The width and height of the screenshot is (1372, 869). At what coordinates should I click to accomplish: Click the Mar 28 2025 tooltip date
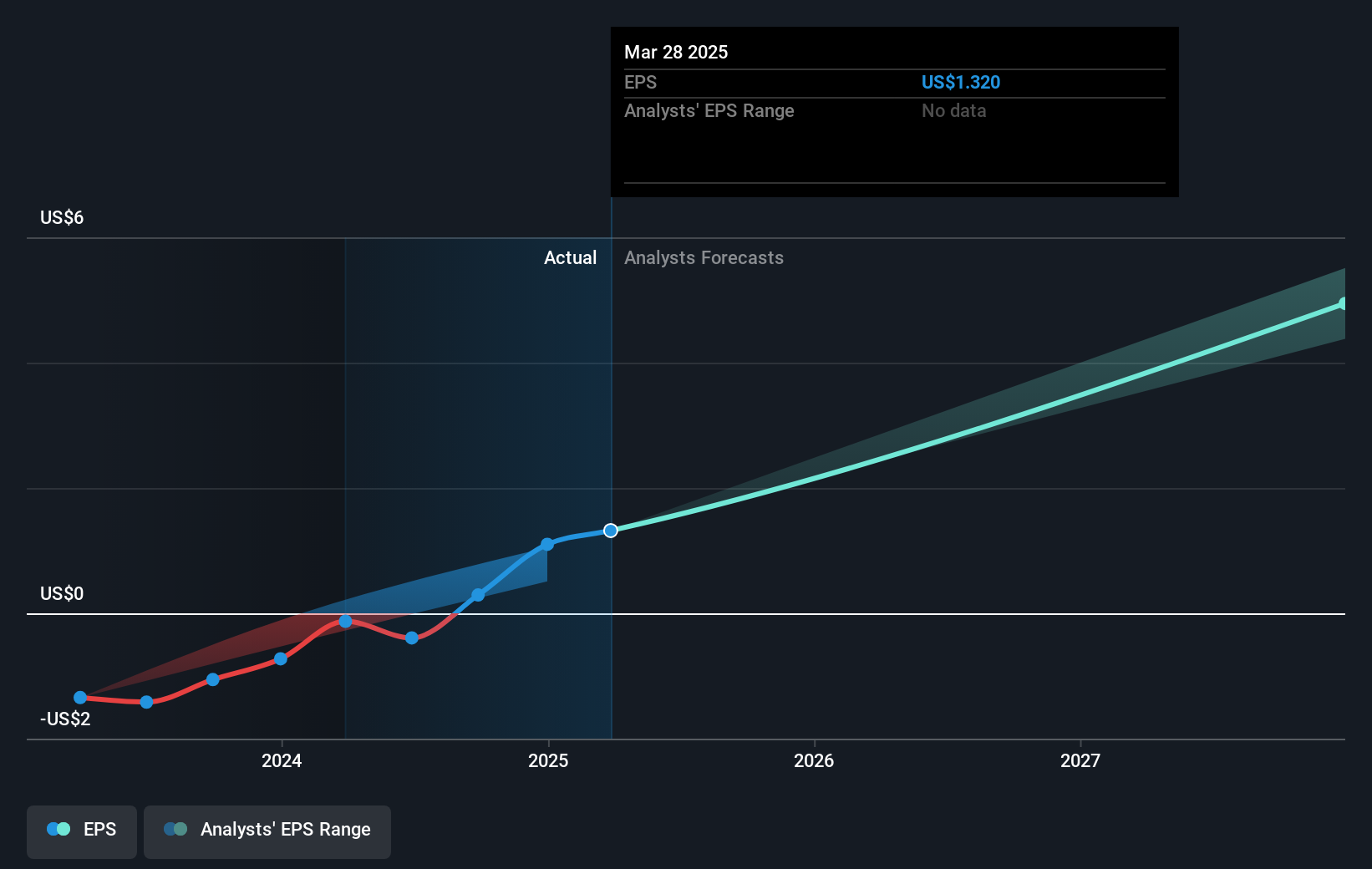point(676,52)
